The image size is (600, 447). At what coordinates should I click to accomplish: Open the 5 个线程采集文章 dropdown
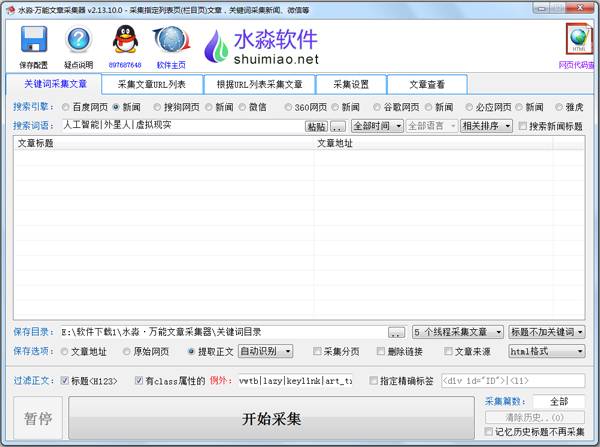[x=458, y=332]
